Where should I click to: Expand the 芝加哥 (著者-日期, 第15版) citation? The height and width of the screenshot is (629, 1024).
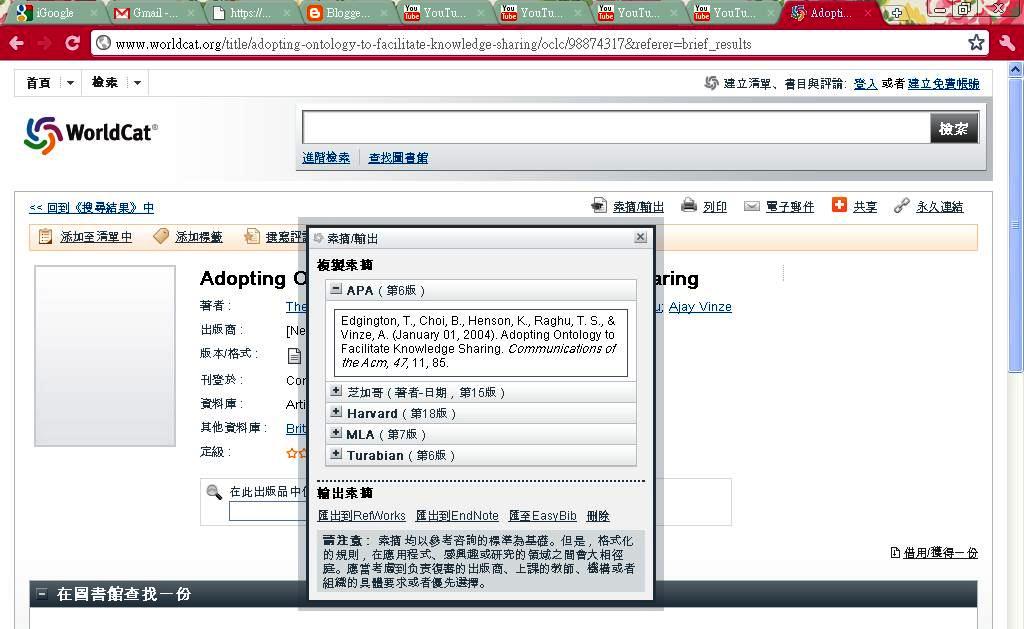point(336,391)
